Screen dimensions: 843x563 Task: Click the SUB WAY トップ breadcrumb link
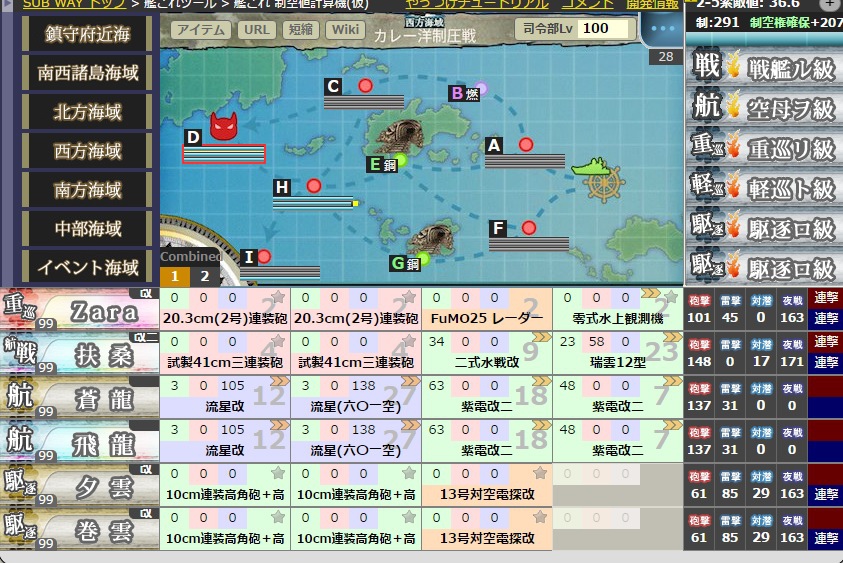(x=74, y=4)
